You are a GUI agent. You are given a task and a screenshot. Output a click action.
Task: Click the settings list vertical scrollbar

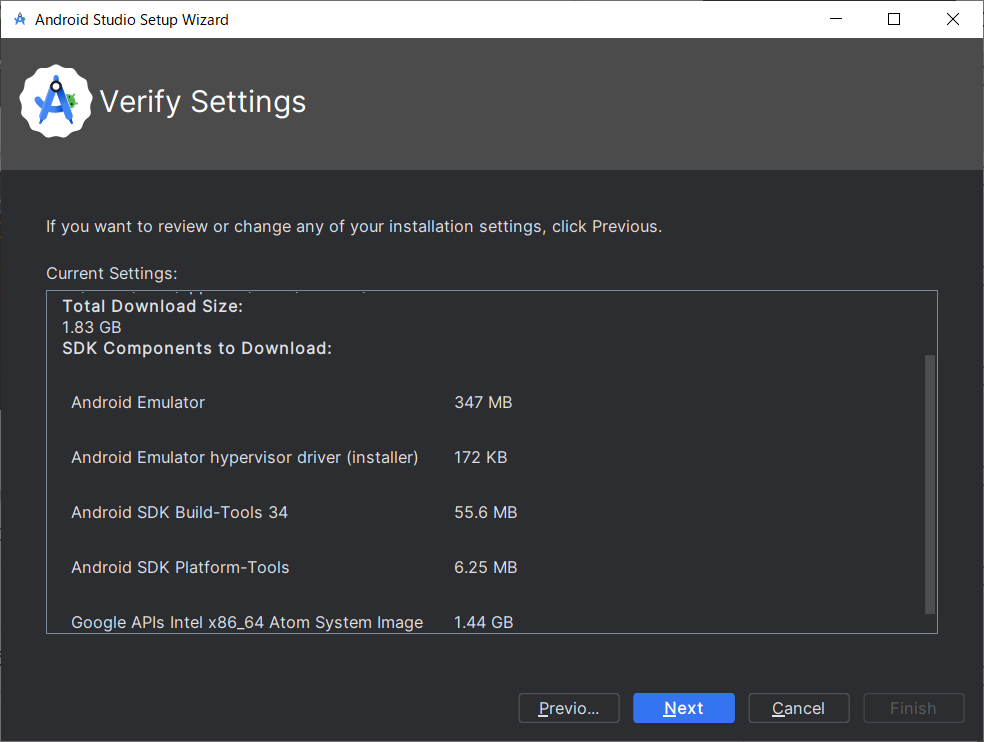click(x=930, y=483)
